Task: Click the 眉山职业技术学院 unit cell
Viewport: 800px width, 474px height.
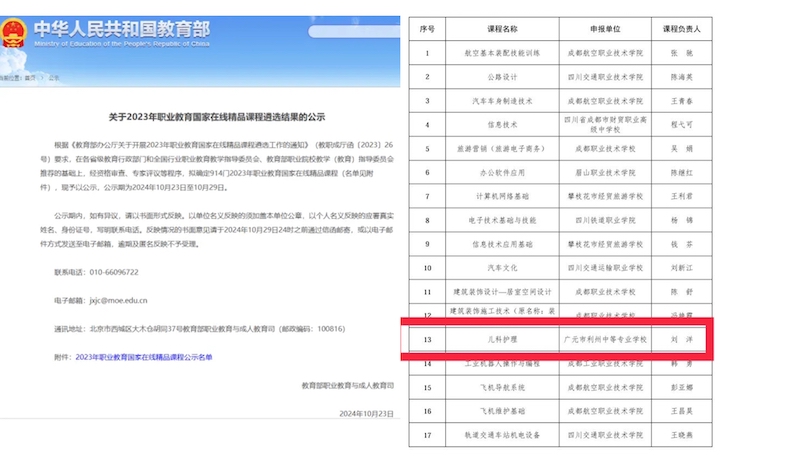Action: pos(604,172)
